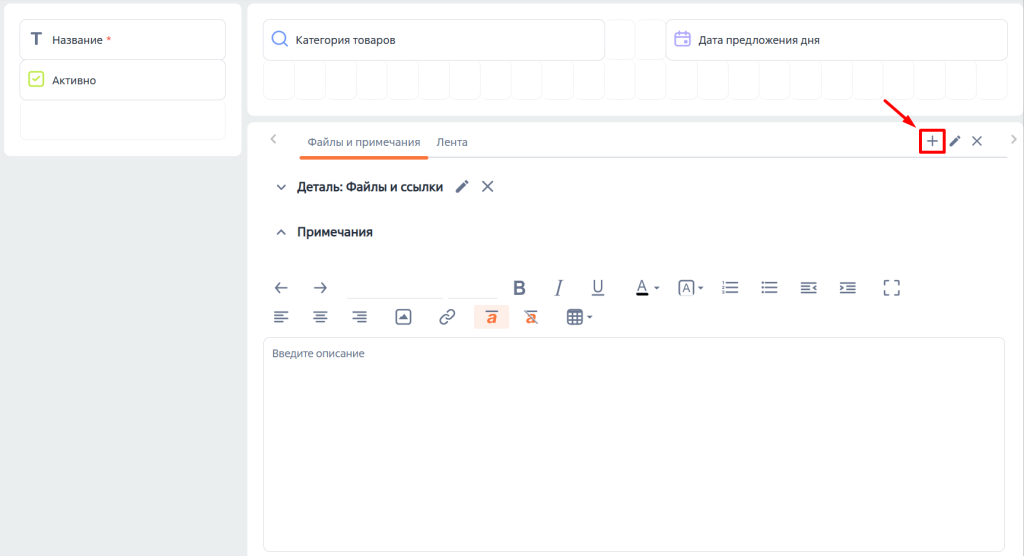Switch to the Лента tab
Image resolution: width=1024 pixels, height=556 pixels.
click(x=452, y=142)
